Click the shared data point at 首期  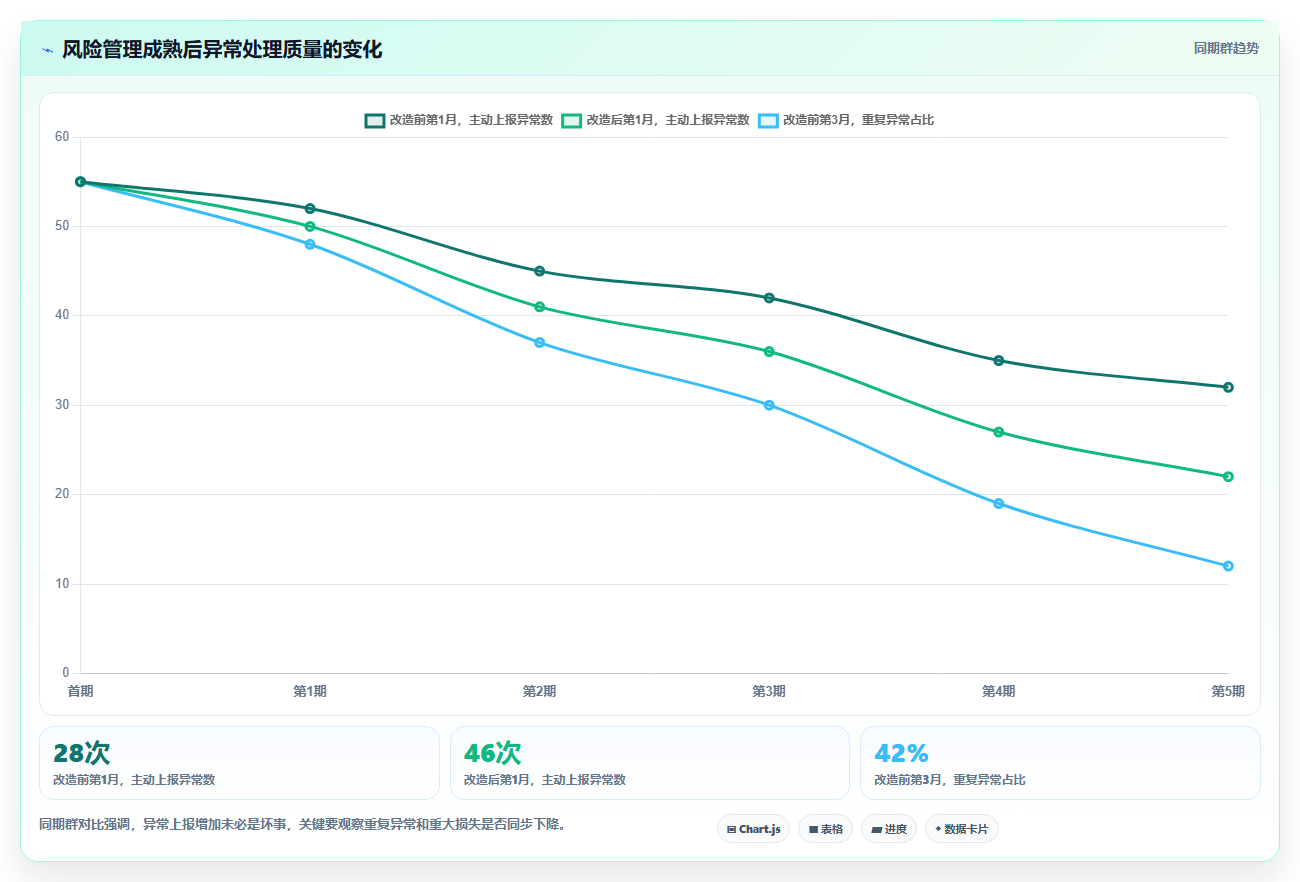tap(80, 182)
